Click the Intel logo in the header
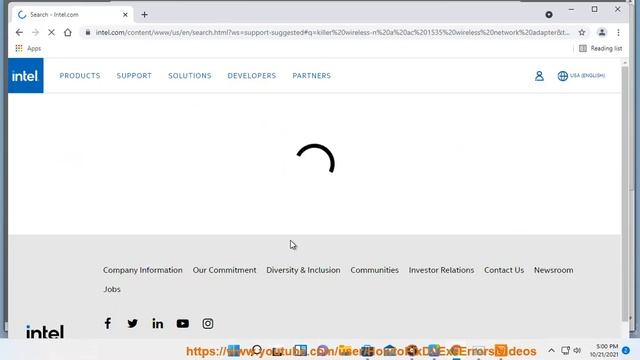 tap(25, 76)
